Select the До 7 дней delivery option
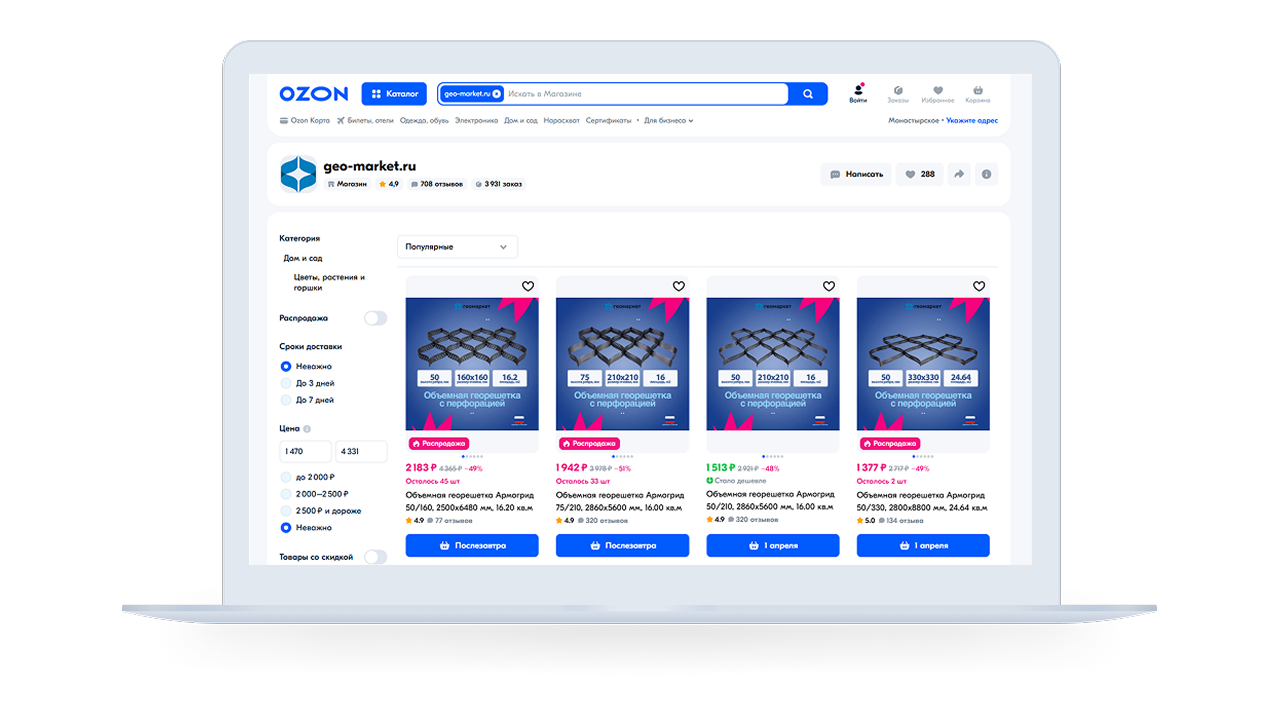 [x=308, y=400]
